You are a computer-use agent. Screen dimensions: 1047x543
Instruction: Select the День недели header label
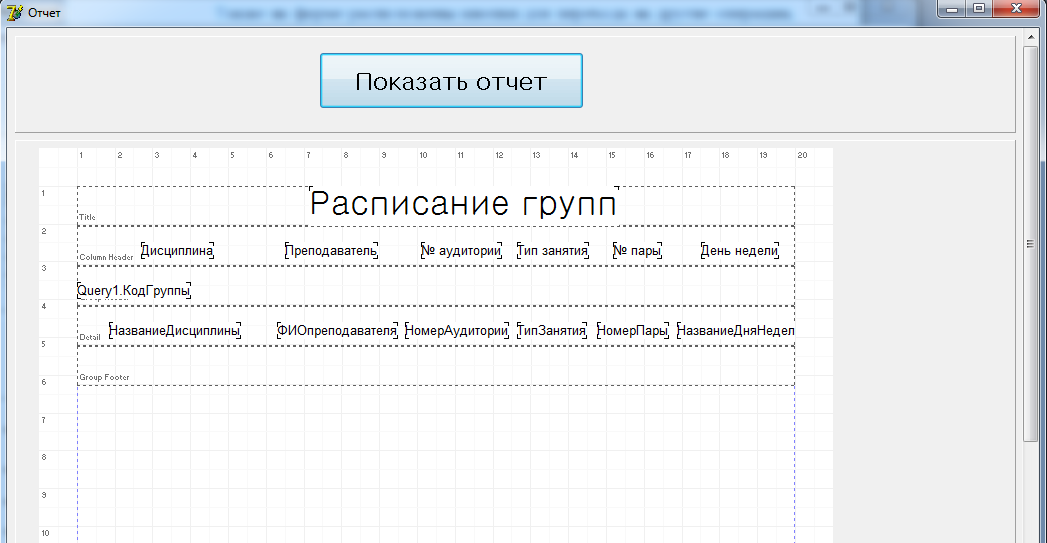coord(739,251)
